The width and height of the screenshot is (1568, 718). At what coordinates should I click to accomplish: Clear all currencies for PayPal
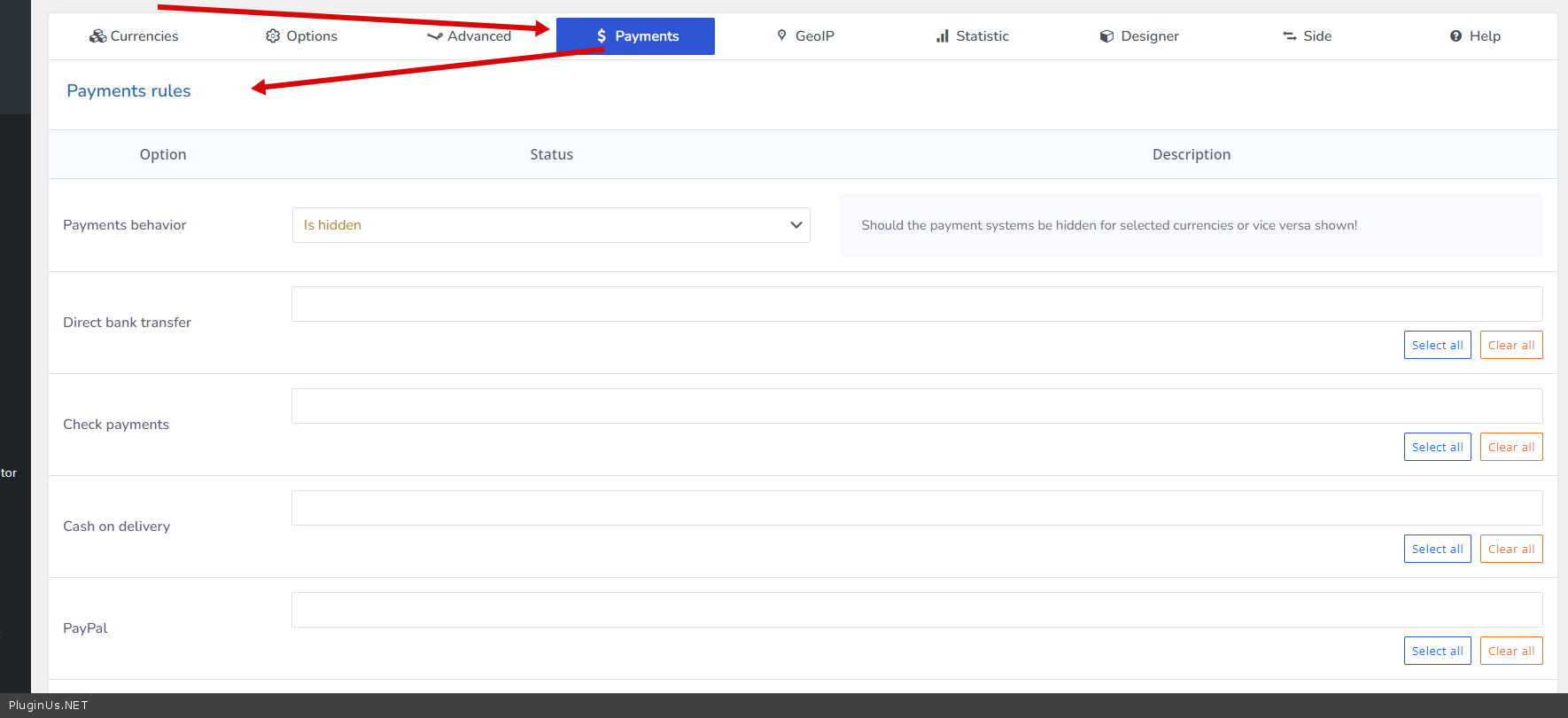point(1510,651)
